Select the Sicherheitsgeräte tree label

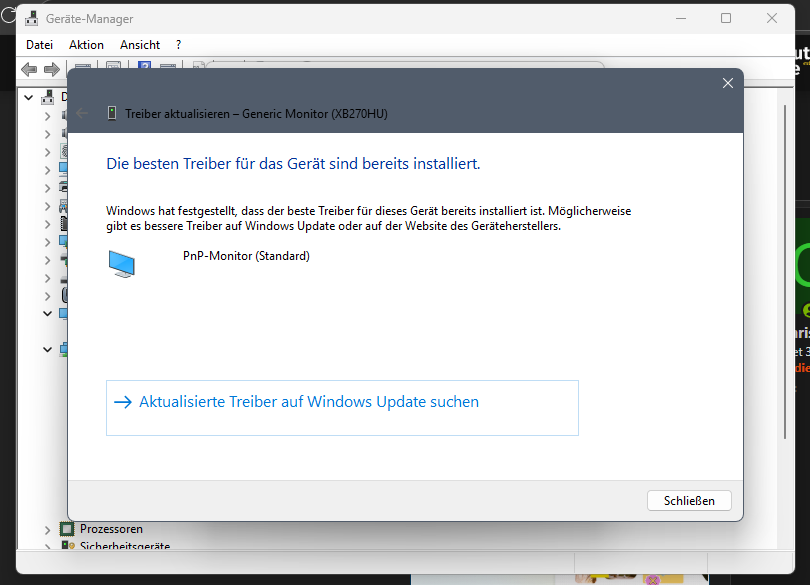pyautogui.click(x=125, y=545)
